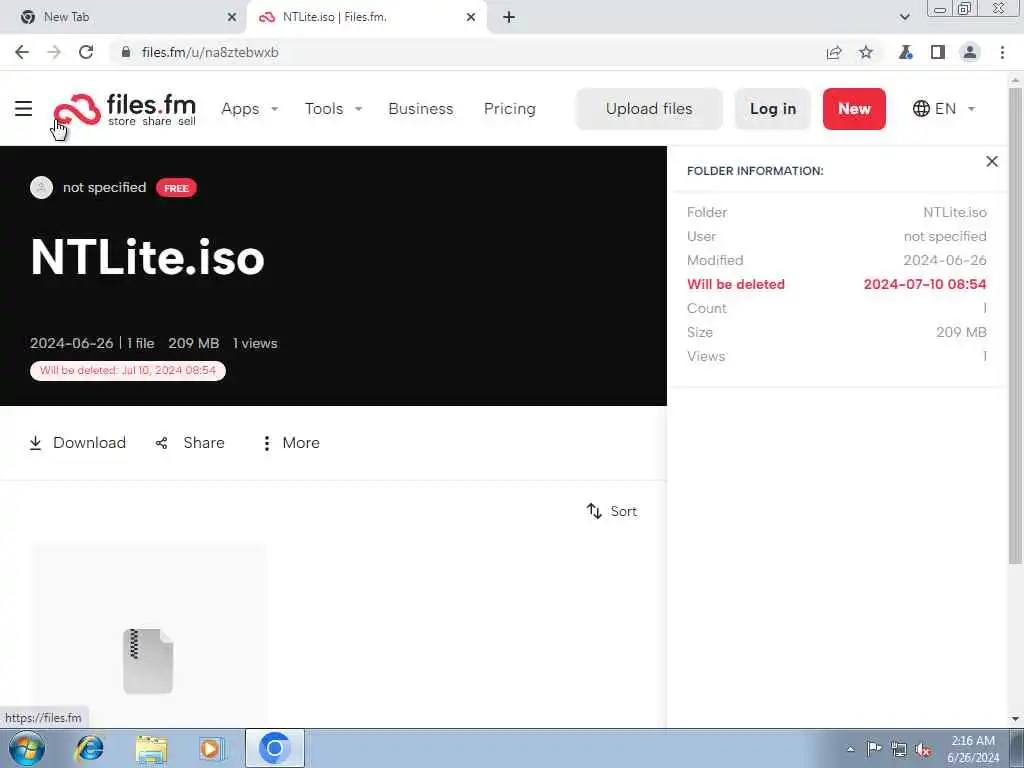1024x768 pixels.
Task: Click the 2024-07-10 08:54 deletion date
Action: point(925,284)
